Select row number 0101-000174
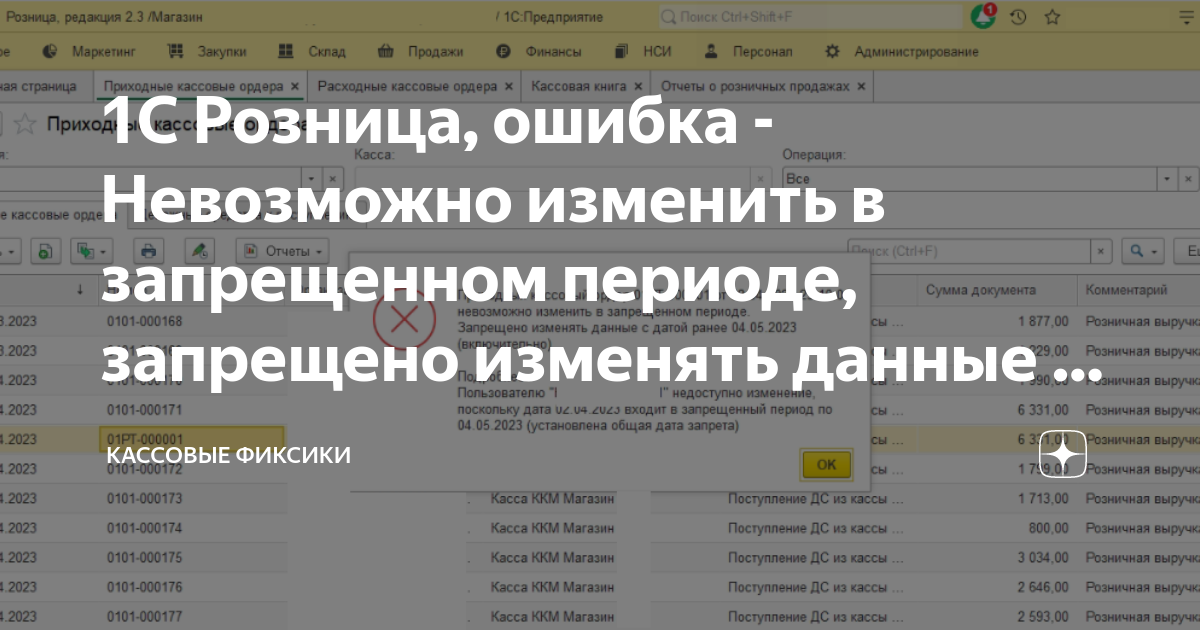Image resolution: width=1200 pixels, height=630 pixels. point(145,527)
